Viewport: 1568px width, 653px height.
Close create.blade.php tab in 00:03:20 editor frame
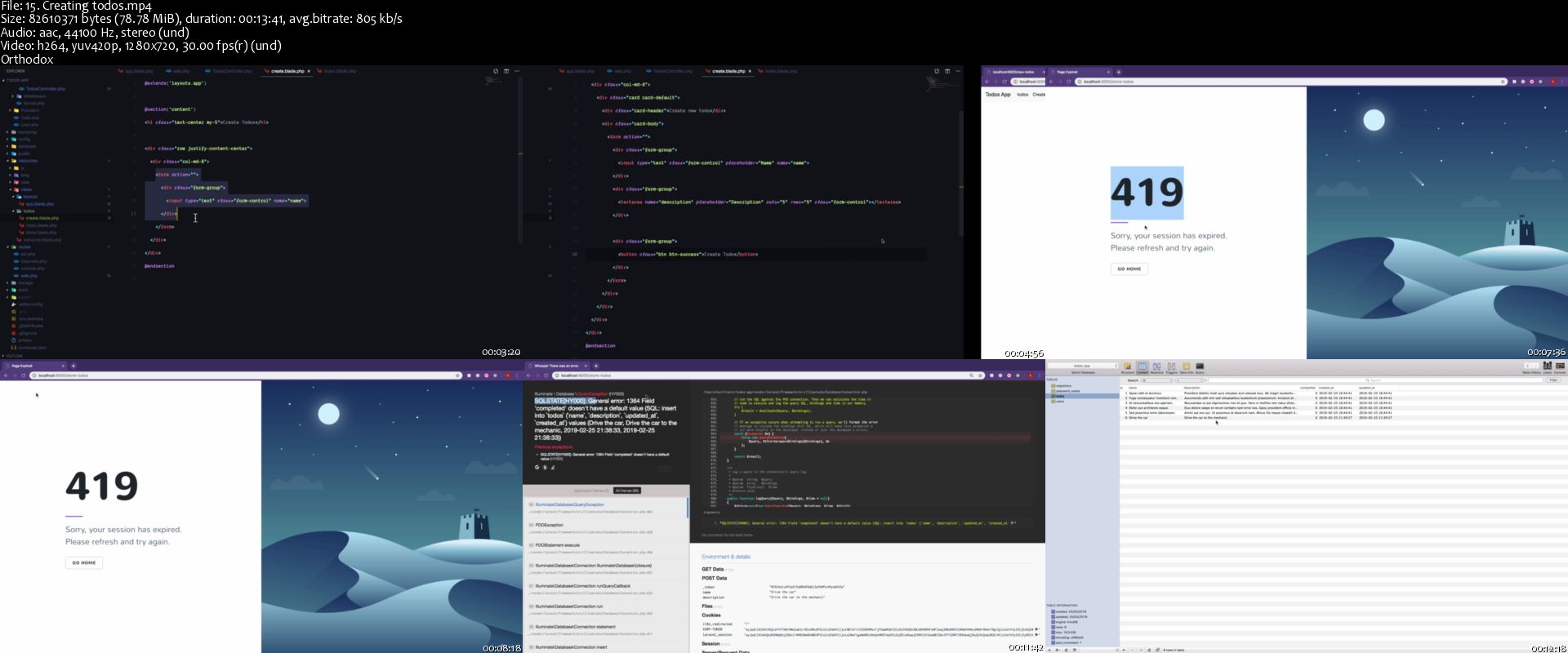(x=309, y=71)
